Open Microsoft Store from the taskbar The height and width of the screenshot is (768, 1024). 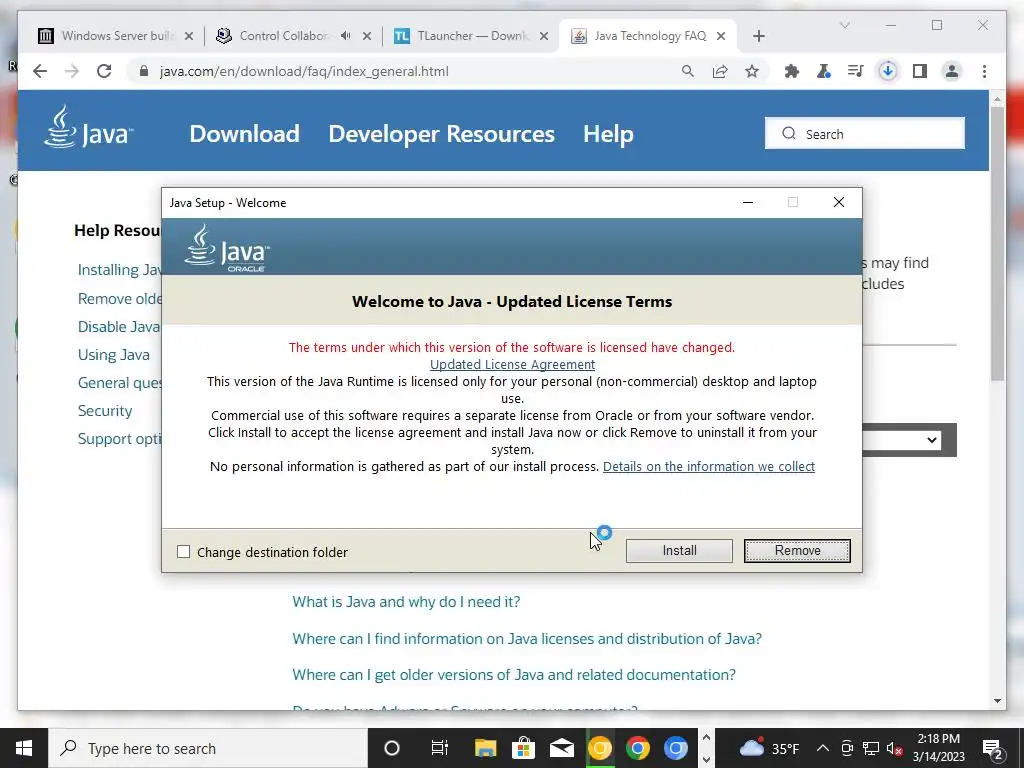[x=523, y=748]
